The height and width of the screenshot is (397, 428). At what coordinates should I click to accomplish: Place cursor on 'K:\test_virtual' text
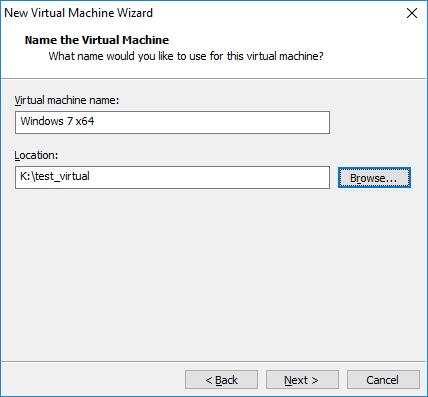pos(55,176)
